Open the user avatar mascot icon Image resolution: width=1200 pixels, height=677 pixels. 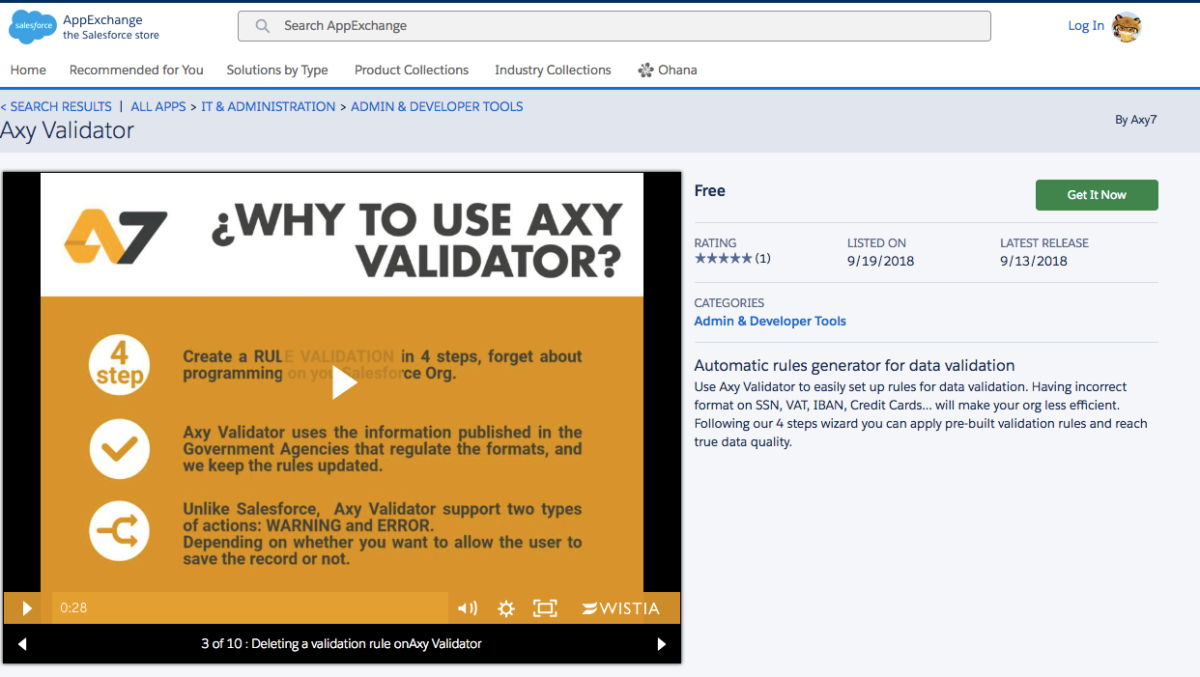coord(1127,27)
